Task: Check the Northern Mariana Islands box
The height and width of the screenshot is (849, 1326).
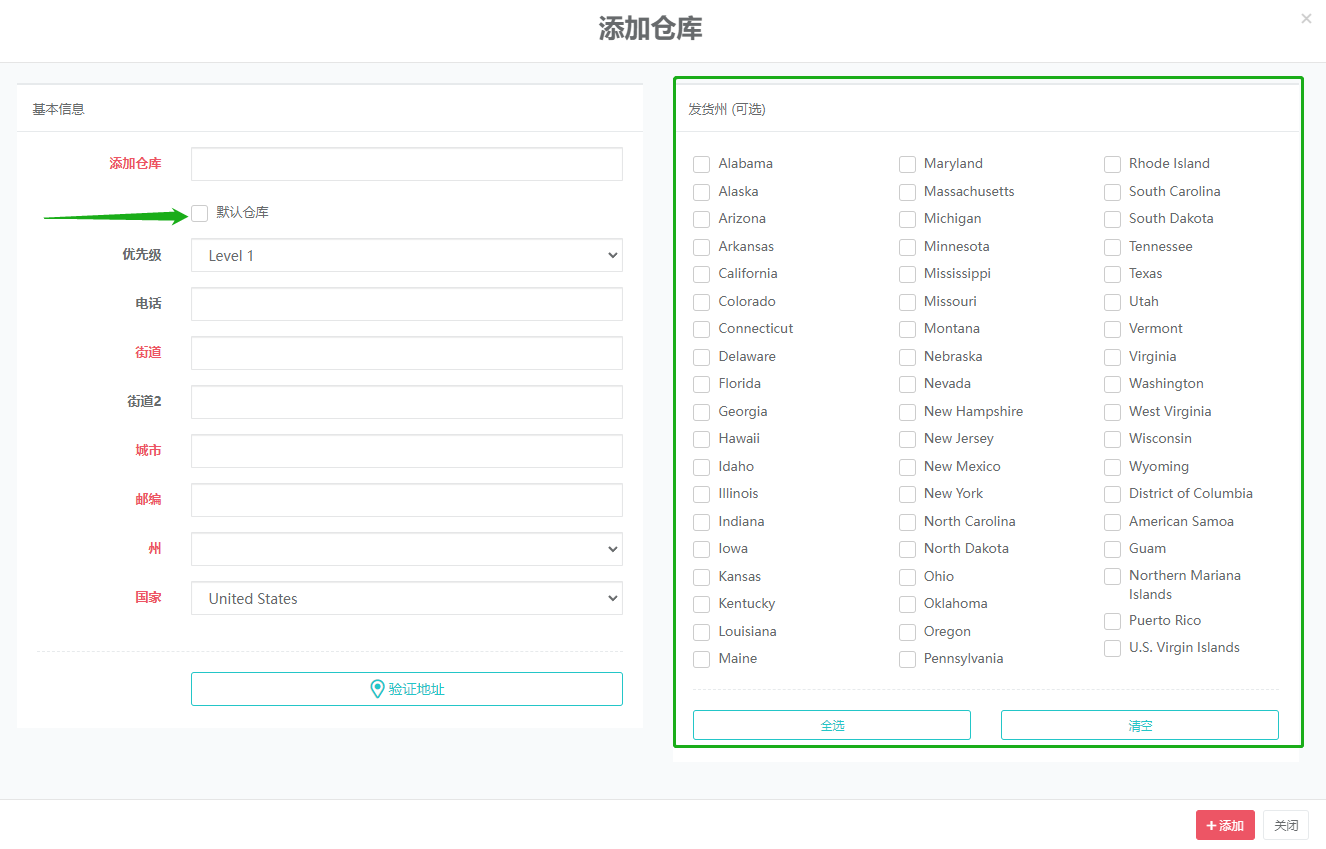Action: 1112,576
